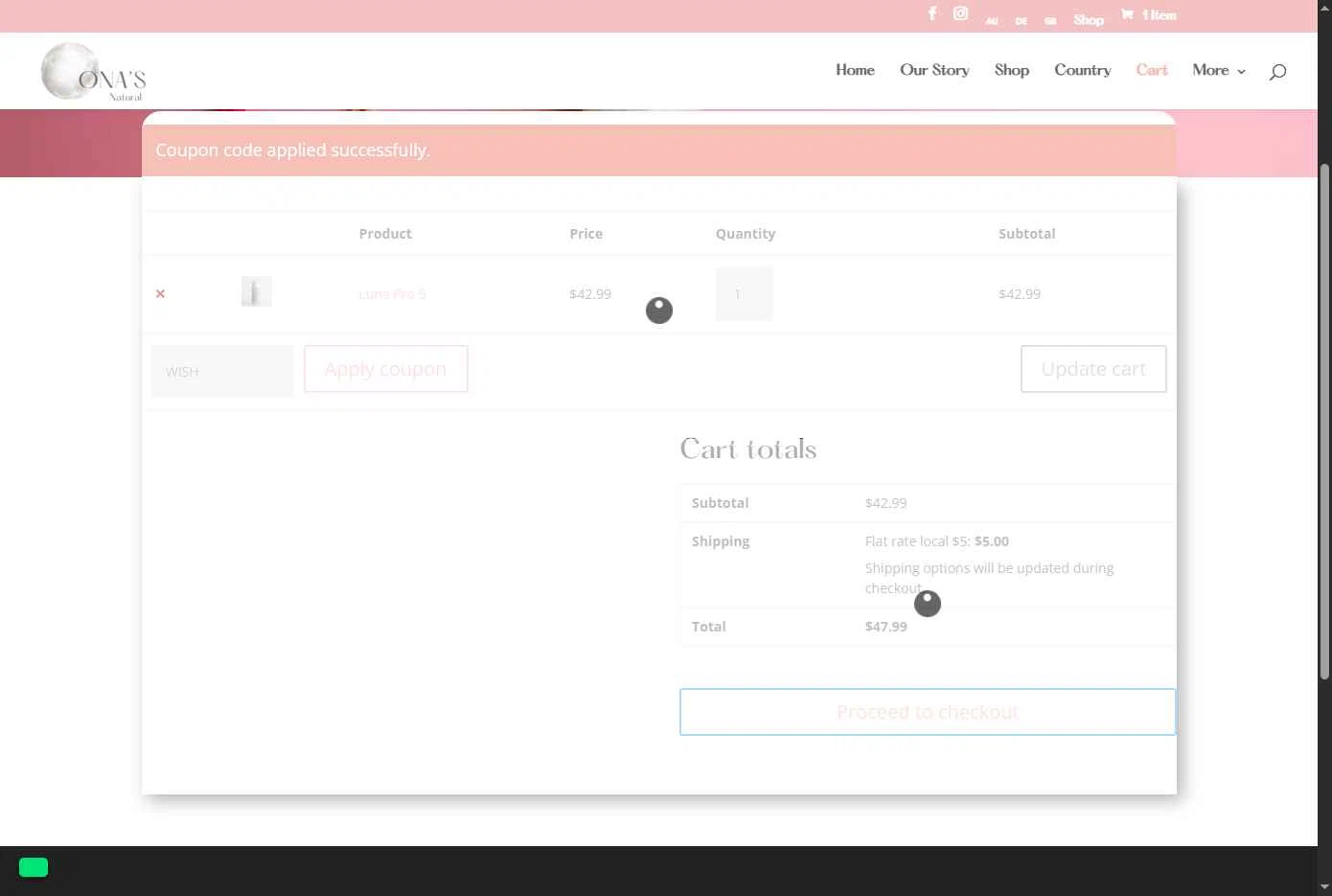Switch to the GB store link

[1050, 21]
